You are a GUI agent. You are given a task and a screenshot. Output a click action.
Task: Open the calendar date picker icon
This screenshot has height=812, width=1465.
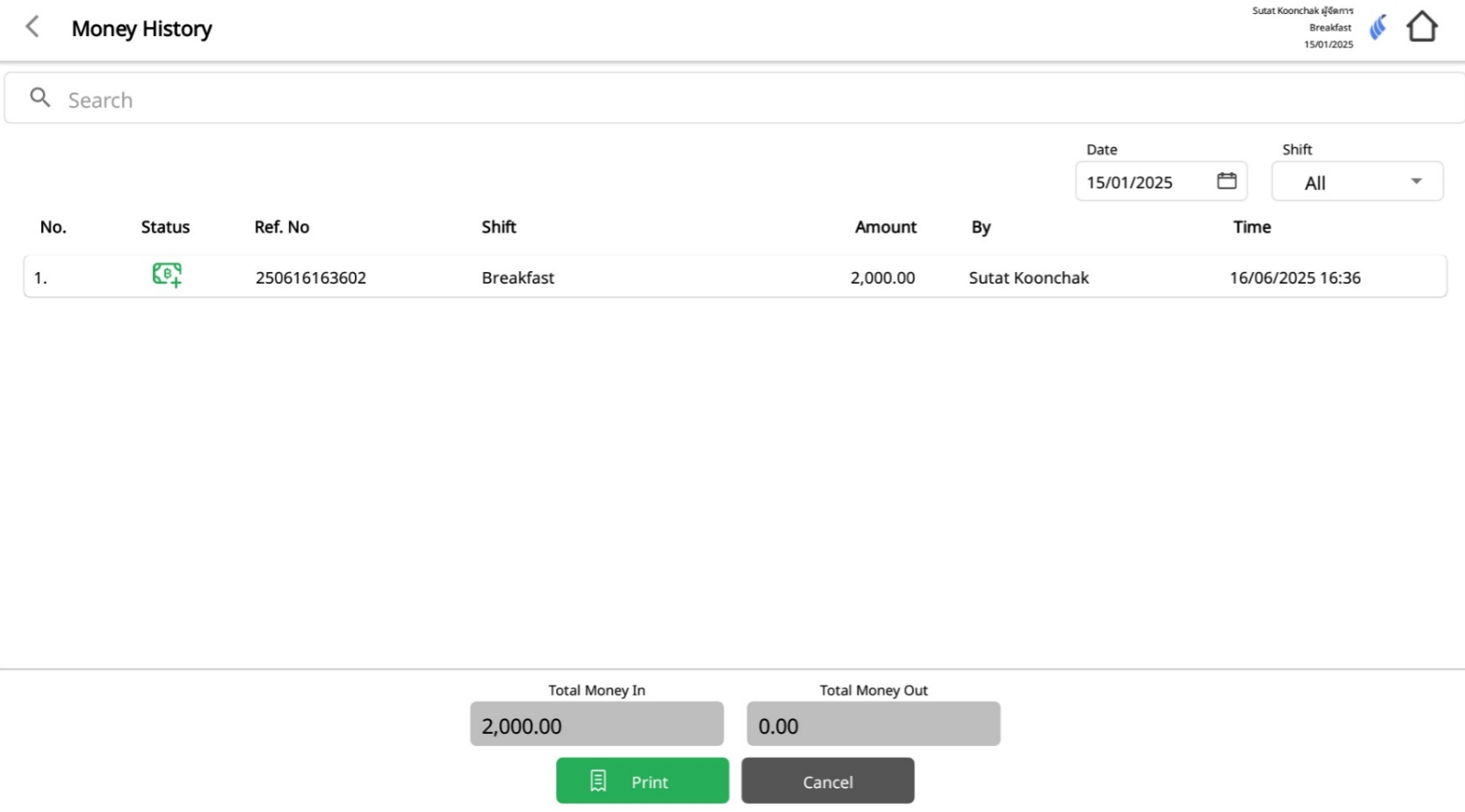tap(1226, 181)
